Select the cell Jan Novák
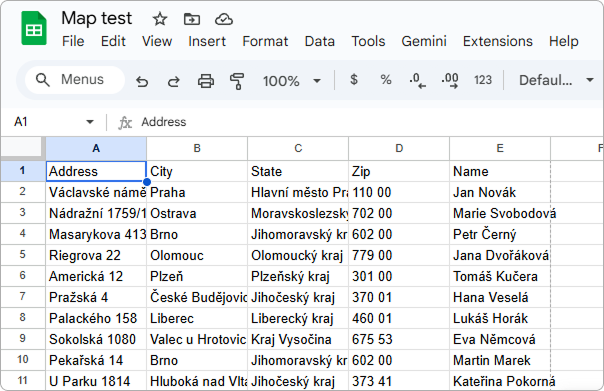Image resolution: width=604 pixels, height=391 pixels. click(500, 192)
